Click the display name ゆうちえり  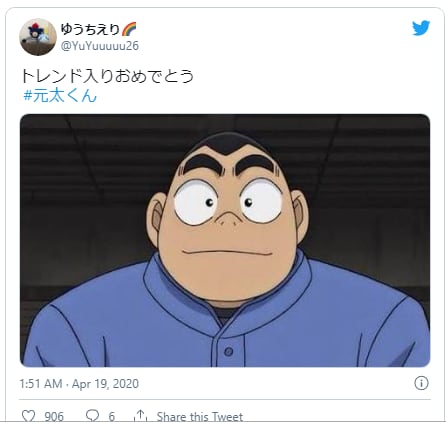point(90,29)
